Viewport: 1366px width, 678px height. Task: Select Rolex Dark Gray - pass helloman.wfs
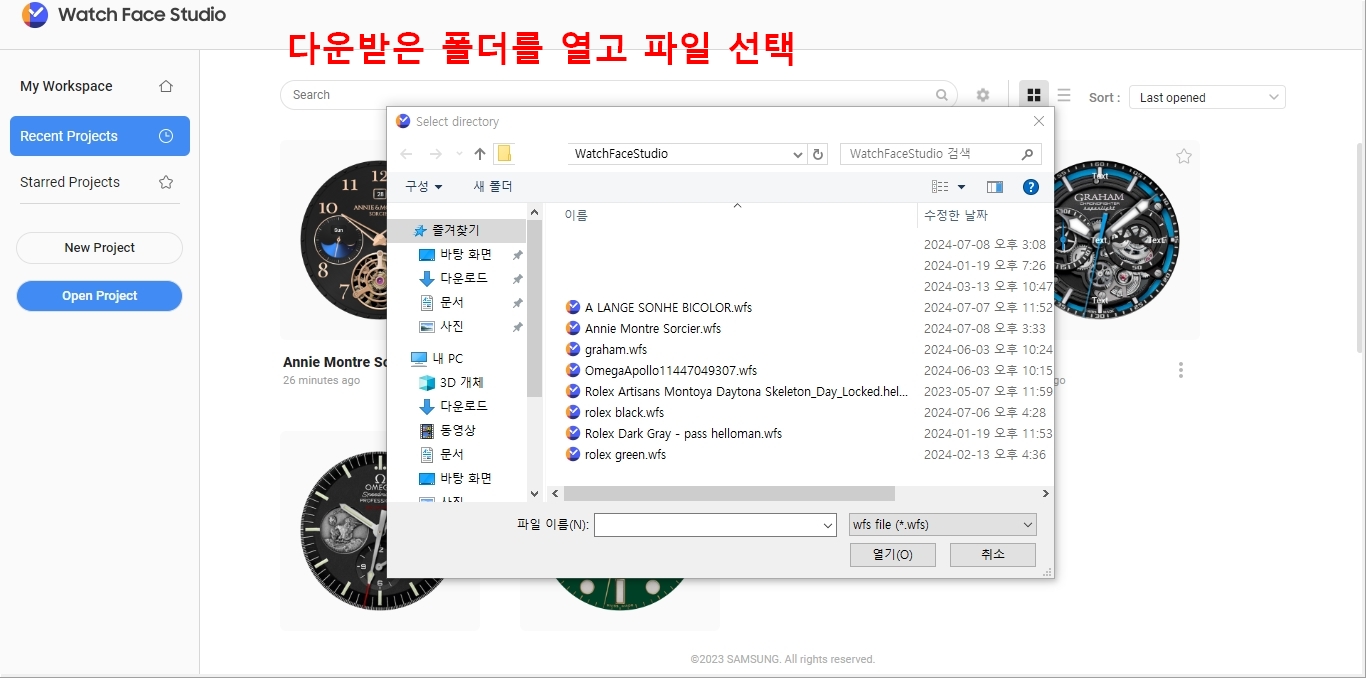click(x=683, y=433)
